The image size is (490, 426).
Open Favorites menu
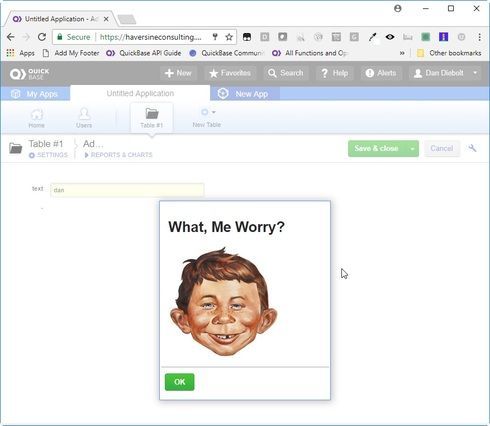pyautogui.click(x=230, y=73)
